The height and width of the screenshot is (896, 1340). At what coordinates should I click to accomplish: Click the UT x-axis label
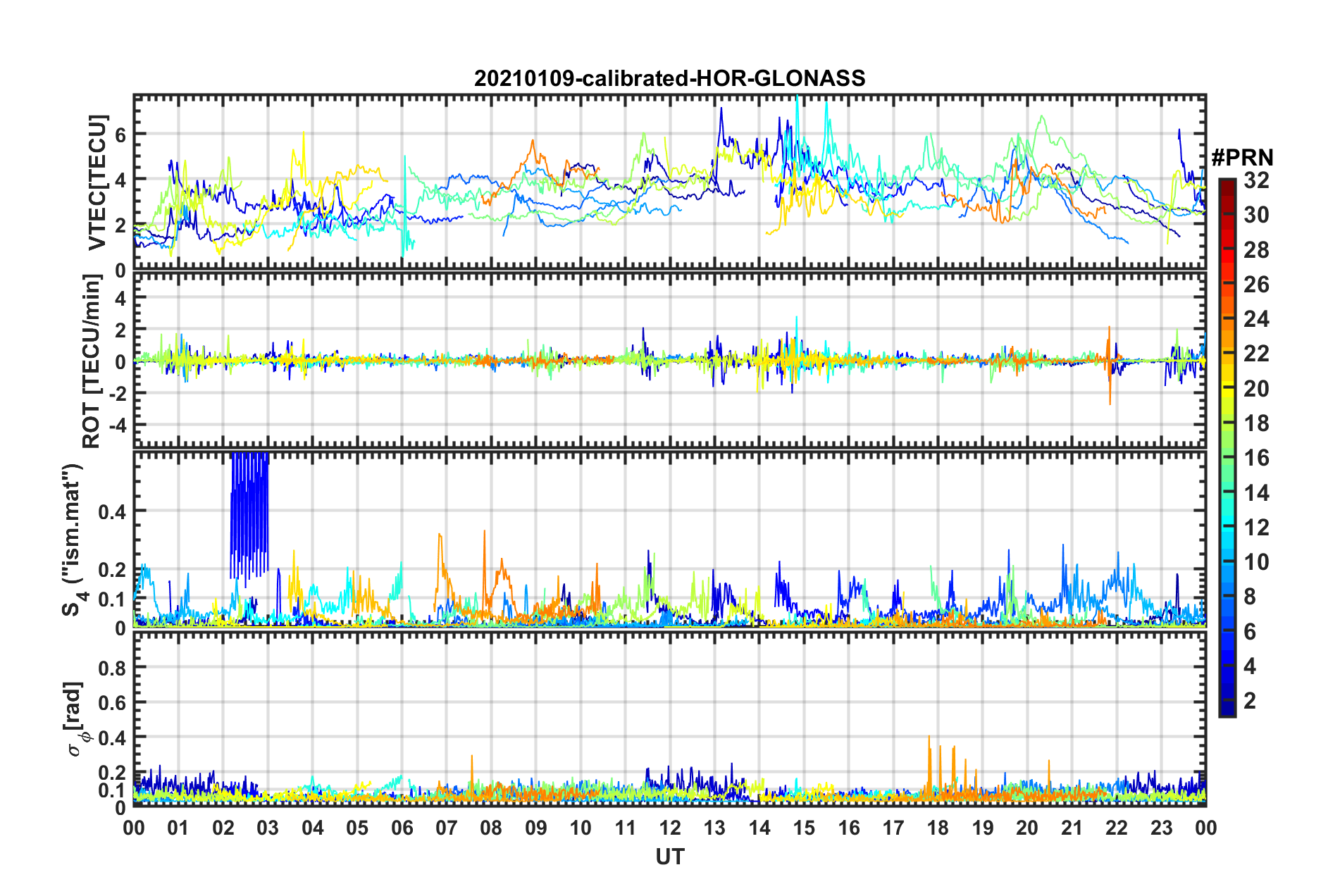pyautogui.click(x=669, y=856)
